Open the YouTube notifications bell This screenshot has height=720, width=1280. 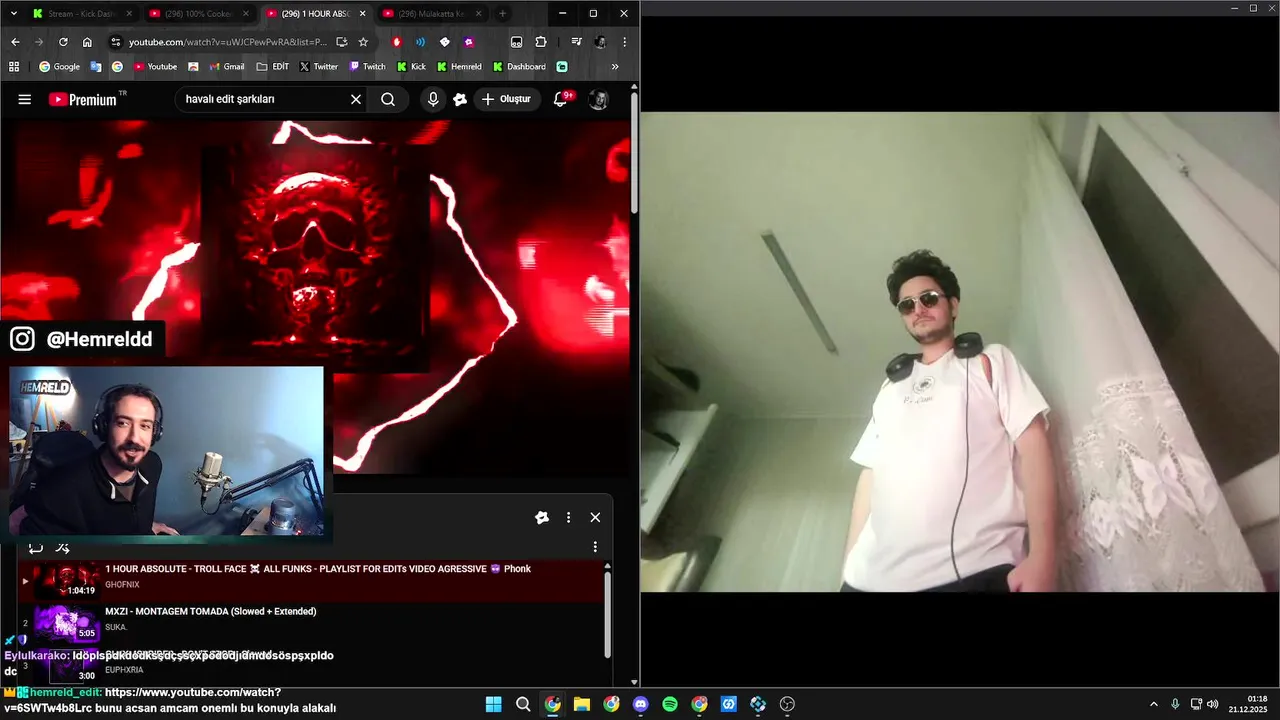[561, 99]
